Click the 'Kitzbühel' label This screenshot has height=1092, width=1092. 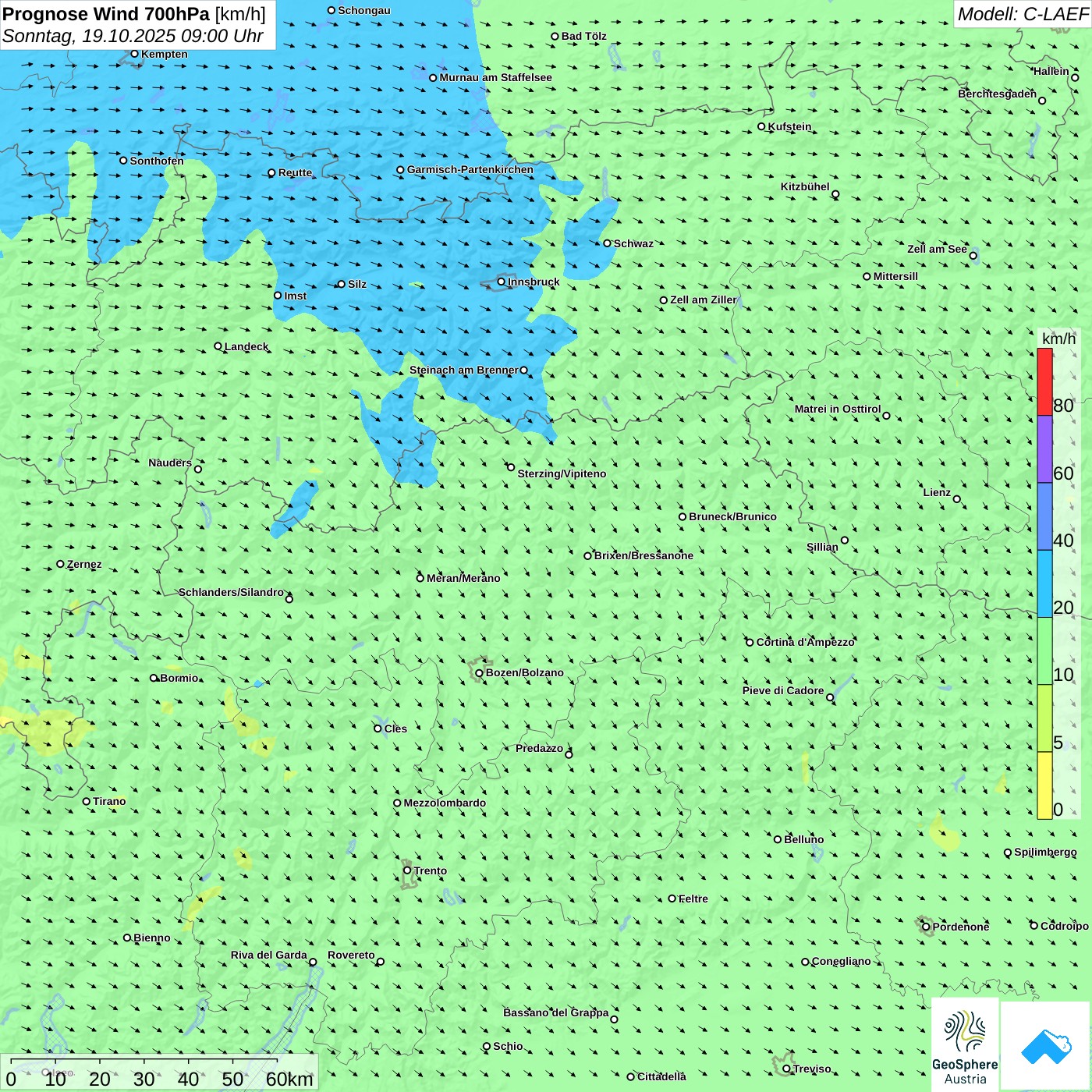point(805,186)
